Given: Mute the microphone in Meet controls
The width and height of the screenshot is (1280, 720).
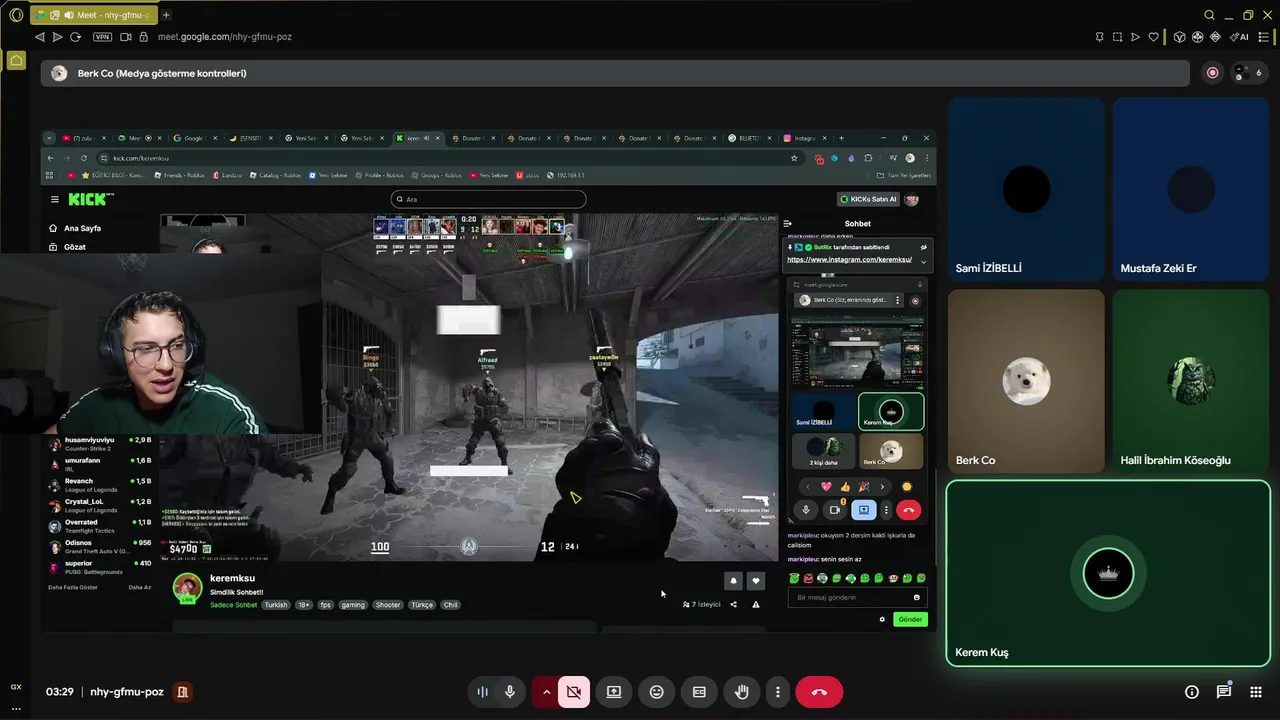Looking at the screenshot, I should tap(510, 692).
